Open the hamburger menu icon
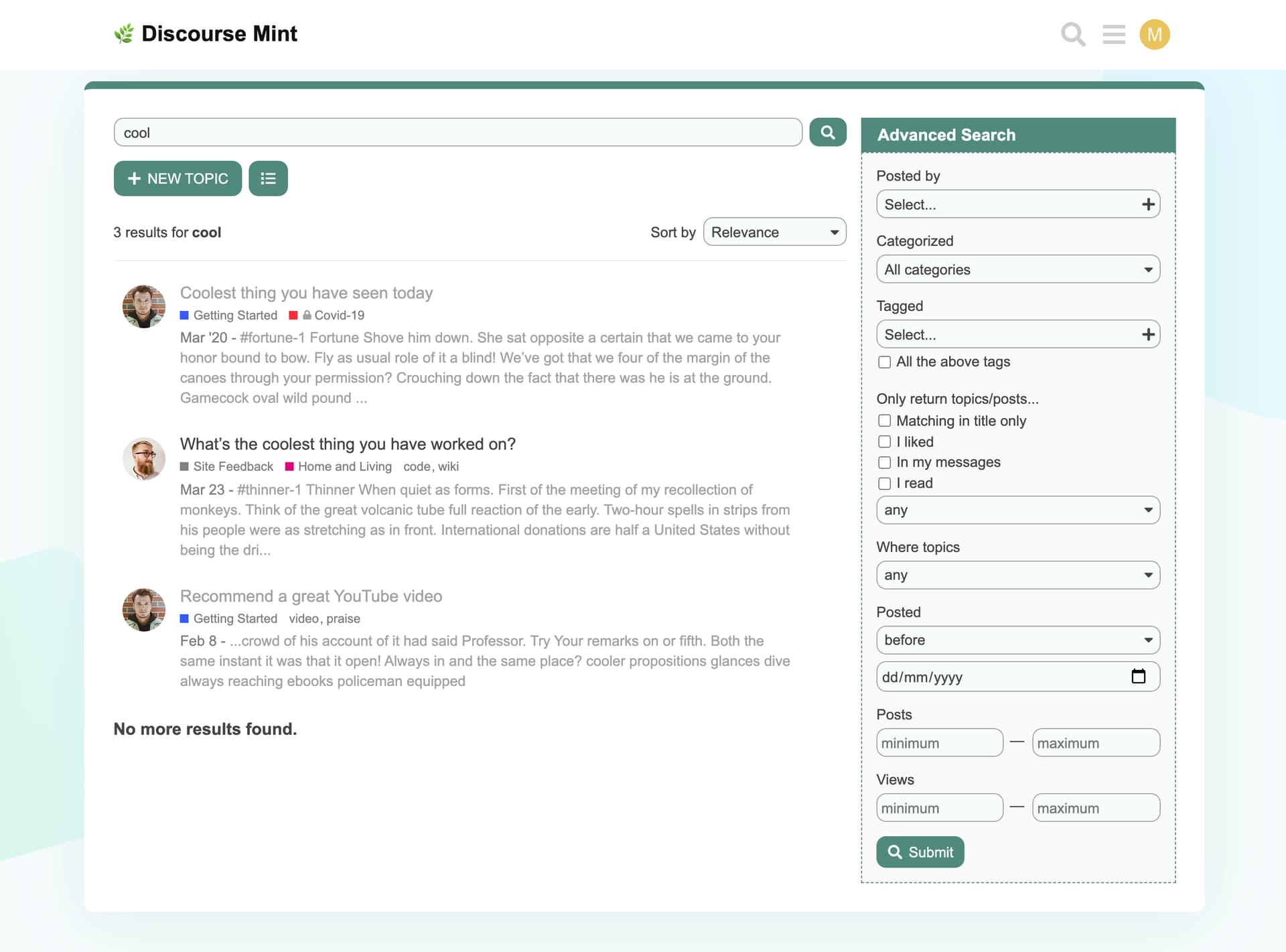This screenshot has width=1286, height=952. [x=1114, y=34]
